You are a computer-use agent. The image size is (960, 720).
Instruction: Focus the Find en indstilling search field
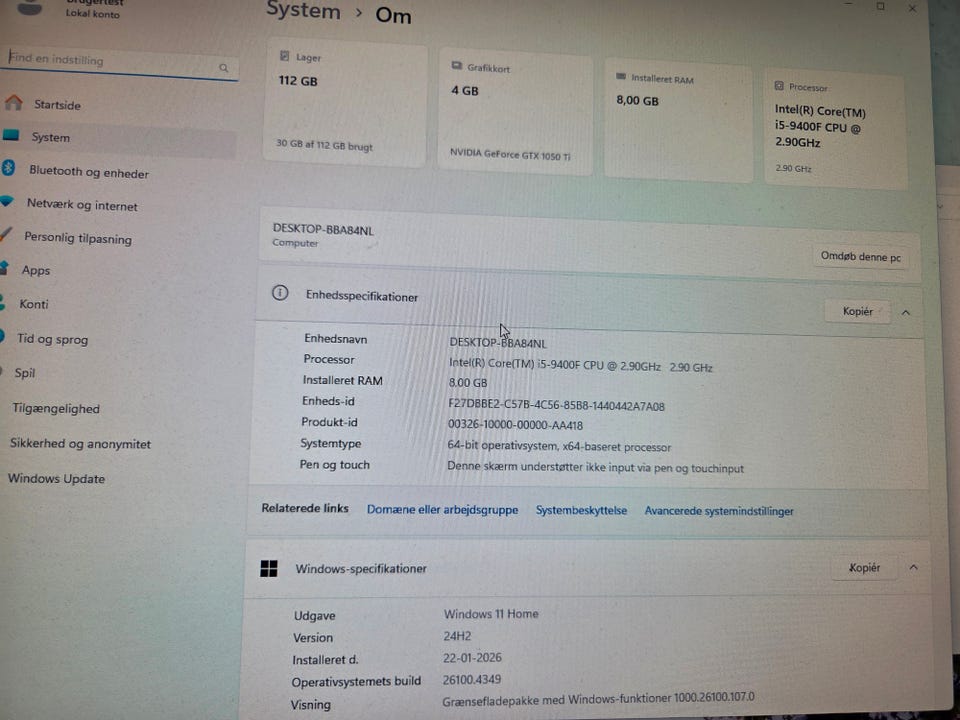point(119,63)
